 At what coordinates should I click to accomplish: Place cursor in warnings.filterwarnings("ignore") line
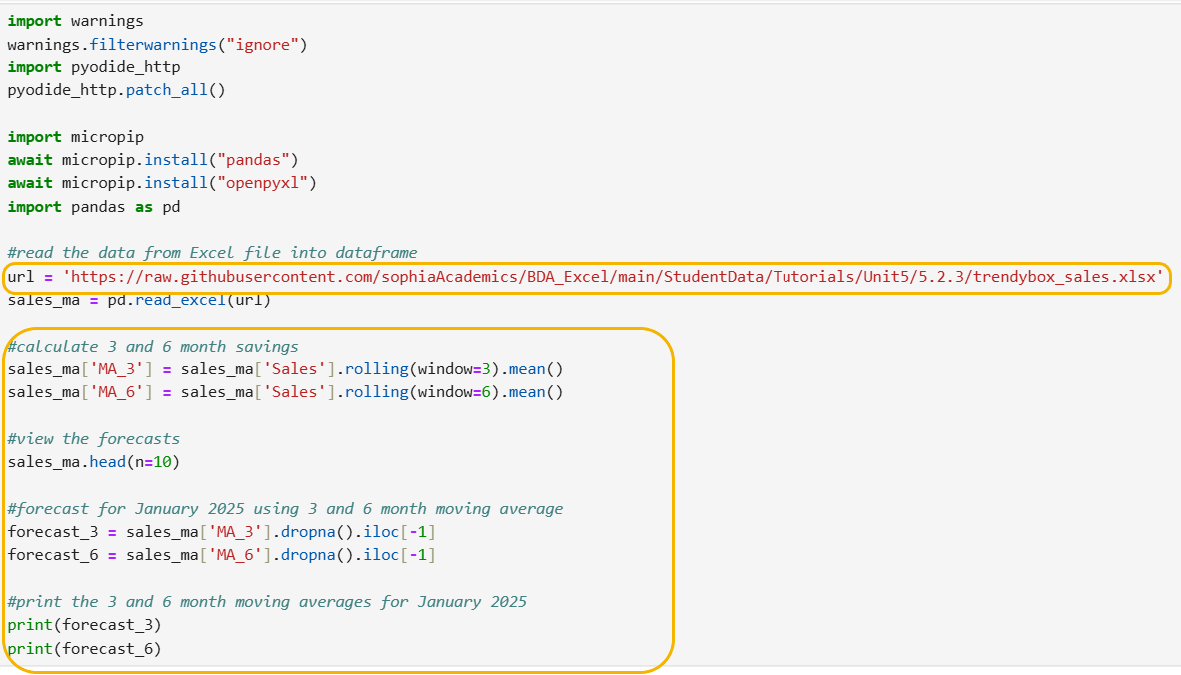[x=157, y=44]
